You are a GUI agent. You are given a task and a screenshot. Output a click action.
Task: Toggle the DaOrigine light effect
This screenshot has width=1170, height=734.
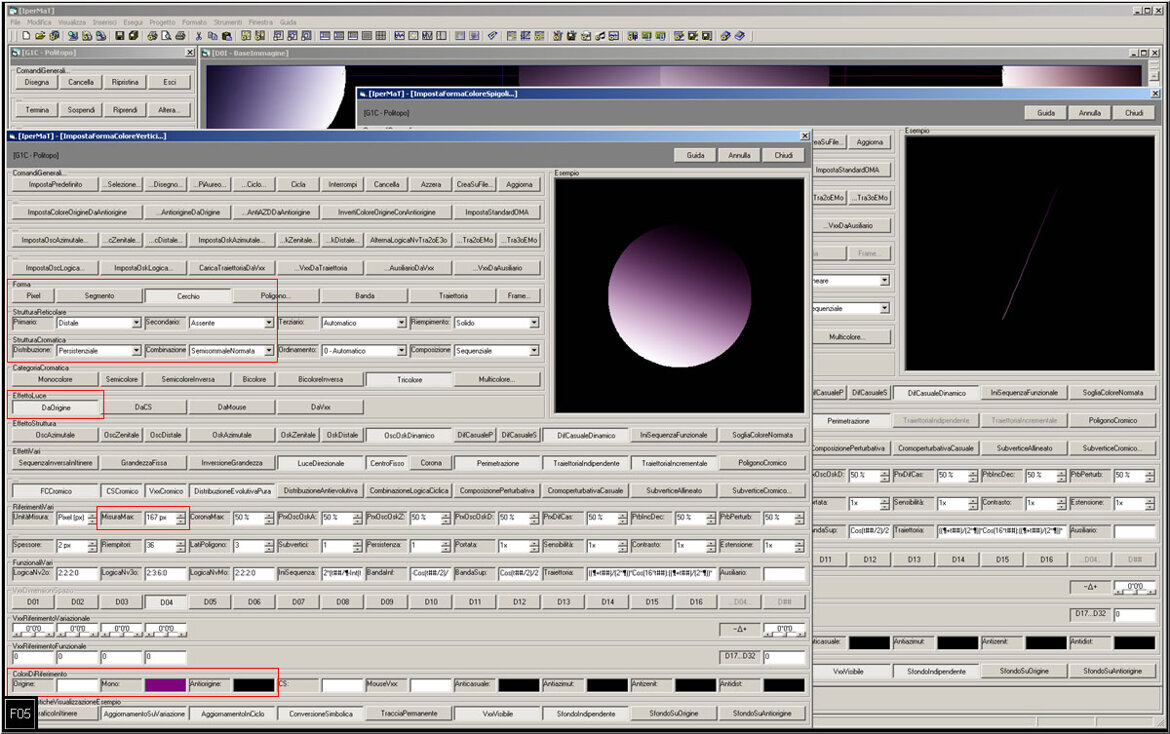pos(55,408)
